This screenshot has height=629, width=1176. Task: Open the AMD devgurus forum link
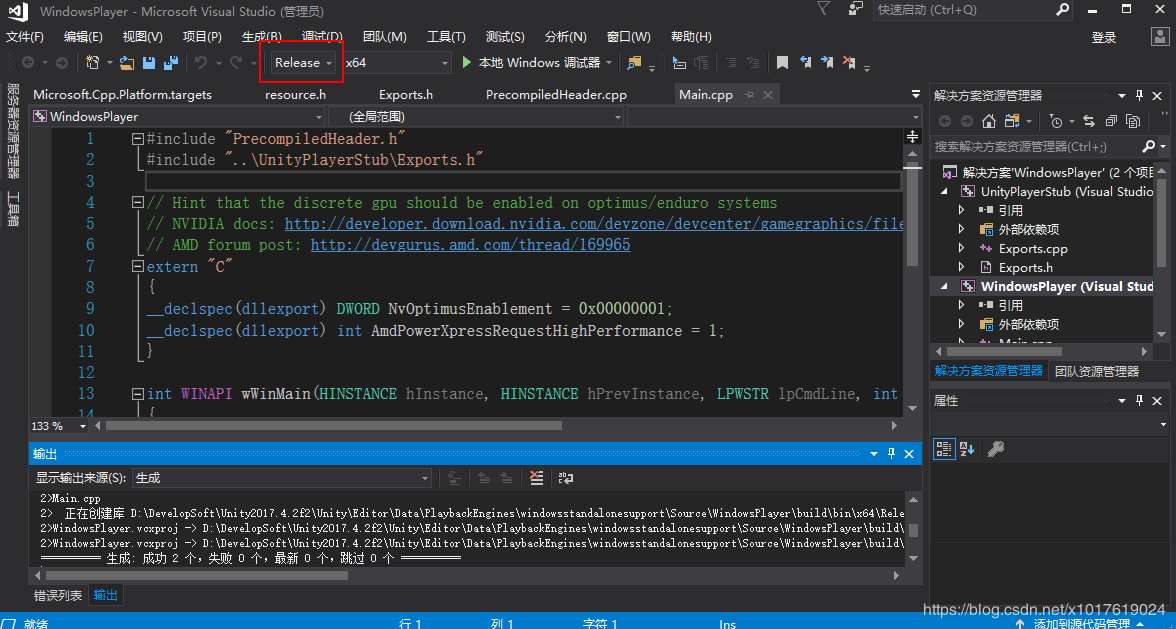(470, 245)
